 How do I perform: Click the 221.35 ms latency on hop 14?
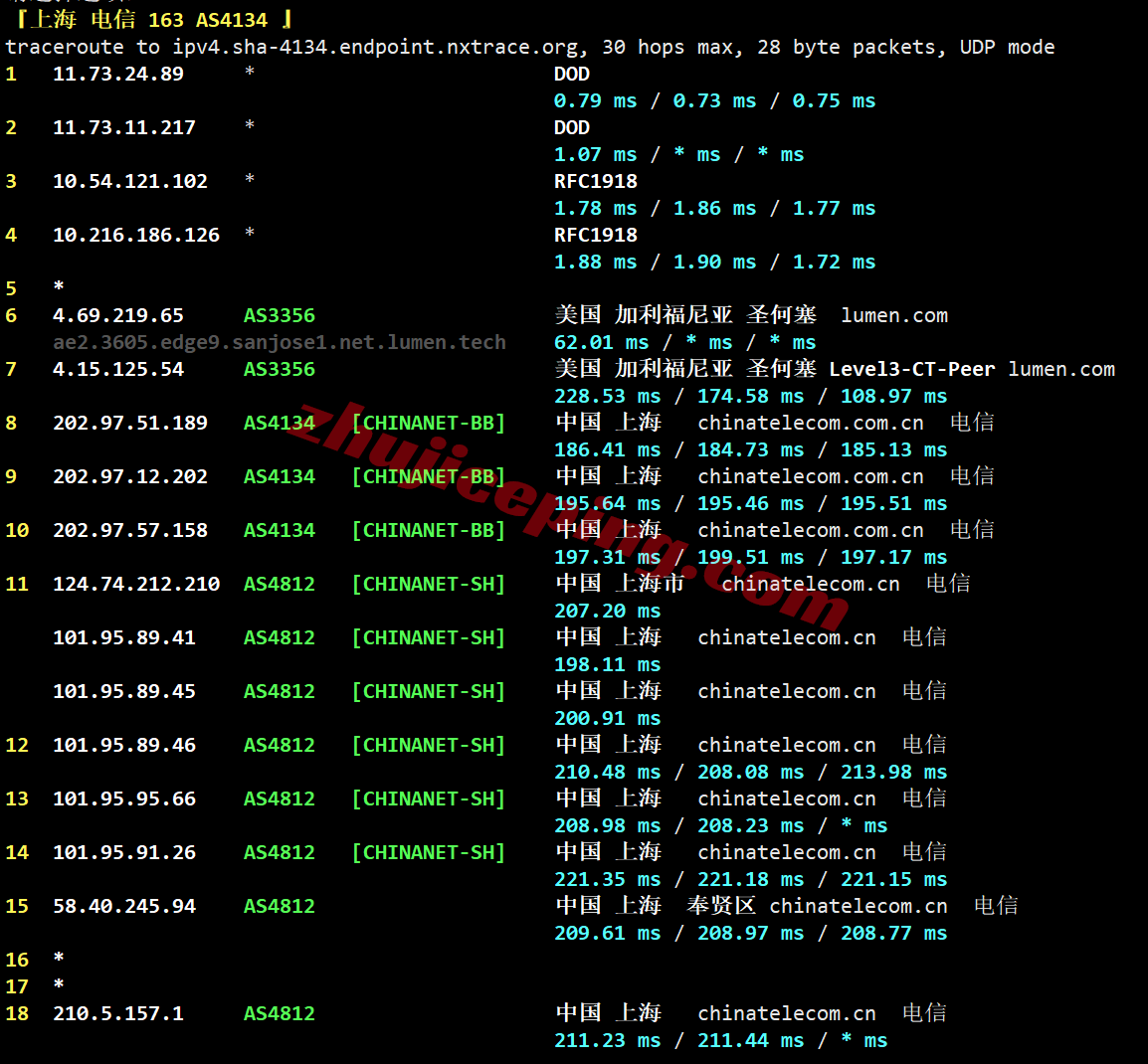point(607,879)
